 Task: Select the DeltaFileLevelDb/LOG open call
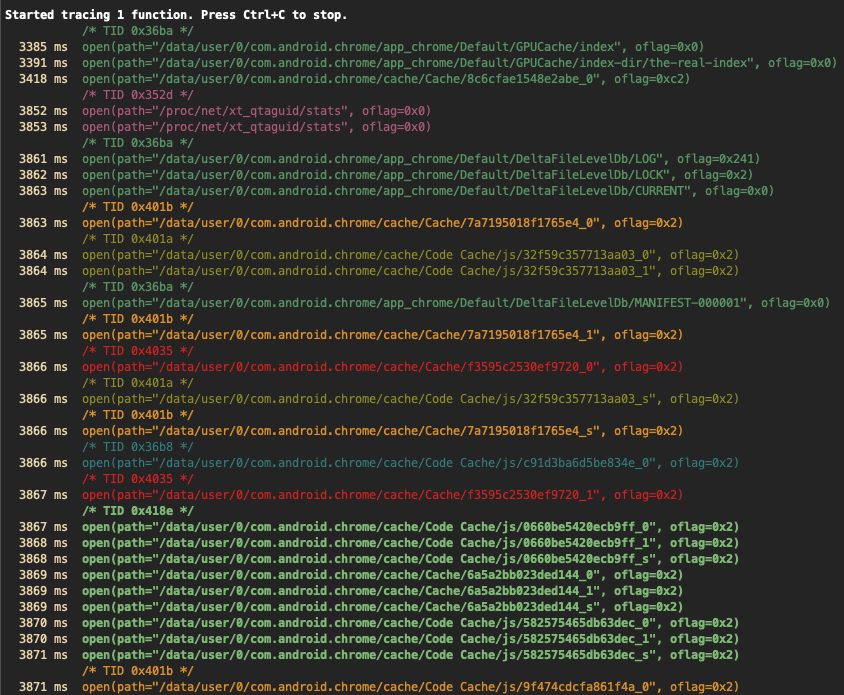(x=420, y=159)
